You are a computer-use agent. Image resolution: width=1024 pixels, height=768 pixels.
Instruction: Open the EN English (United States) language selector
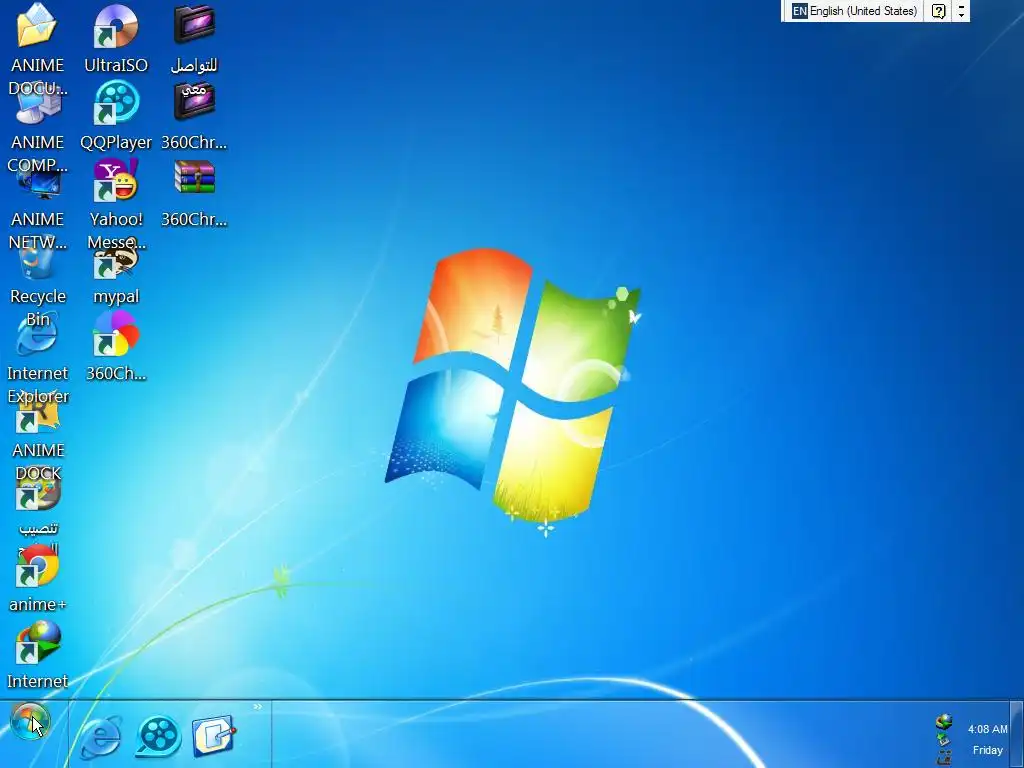coord(854,11)
